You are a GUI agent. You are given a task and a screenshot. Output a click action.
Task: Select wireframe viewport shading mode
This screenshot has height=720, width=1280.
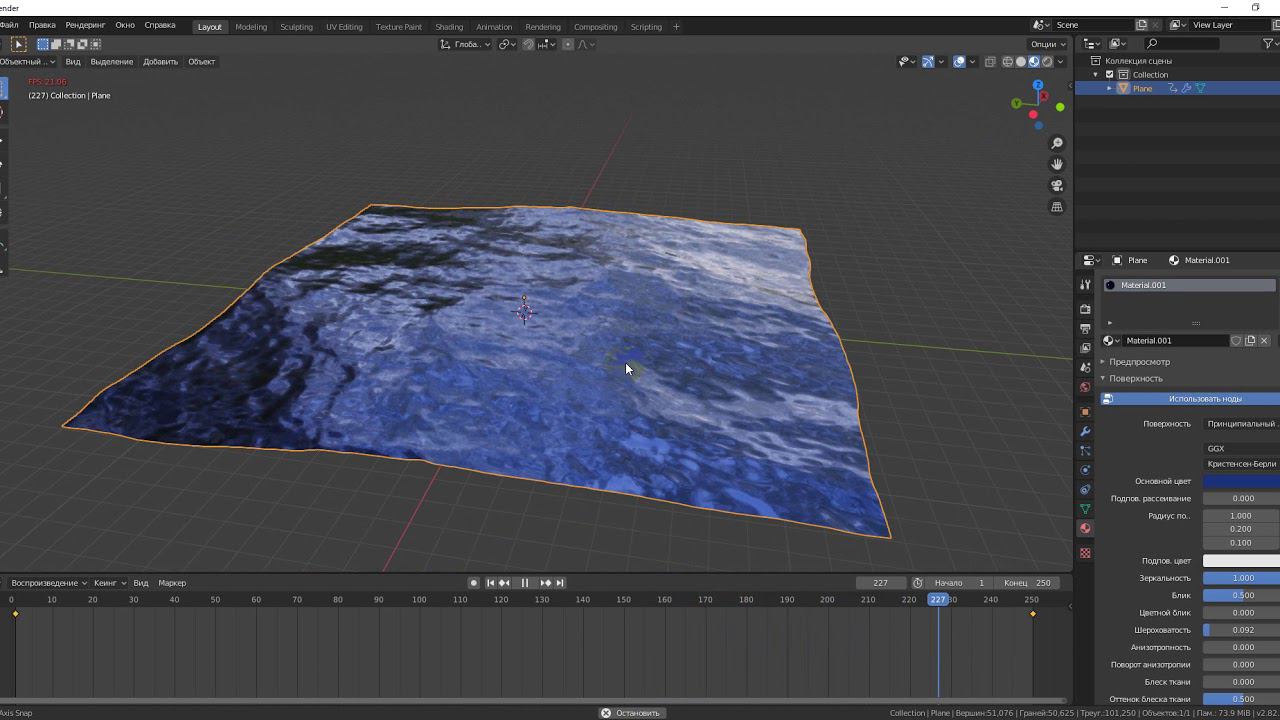pyautogui.click(x=1007, y=62)
